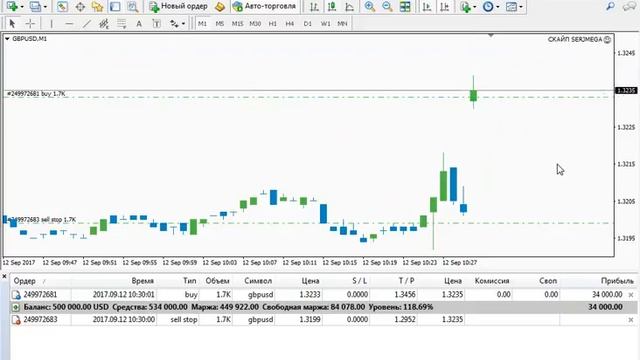
Task: Open the Data Window crosshair-target icon
Action: coord(80,7)
